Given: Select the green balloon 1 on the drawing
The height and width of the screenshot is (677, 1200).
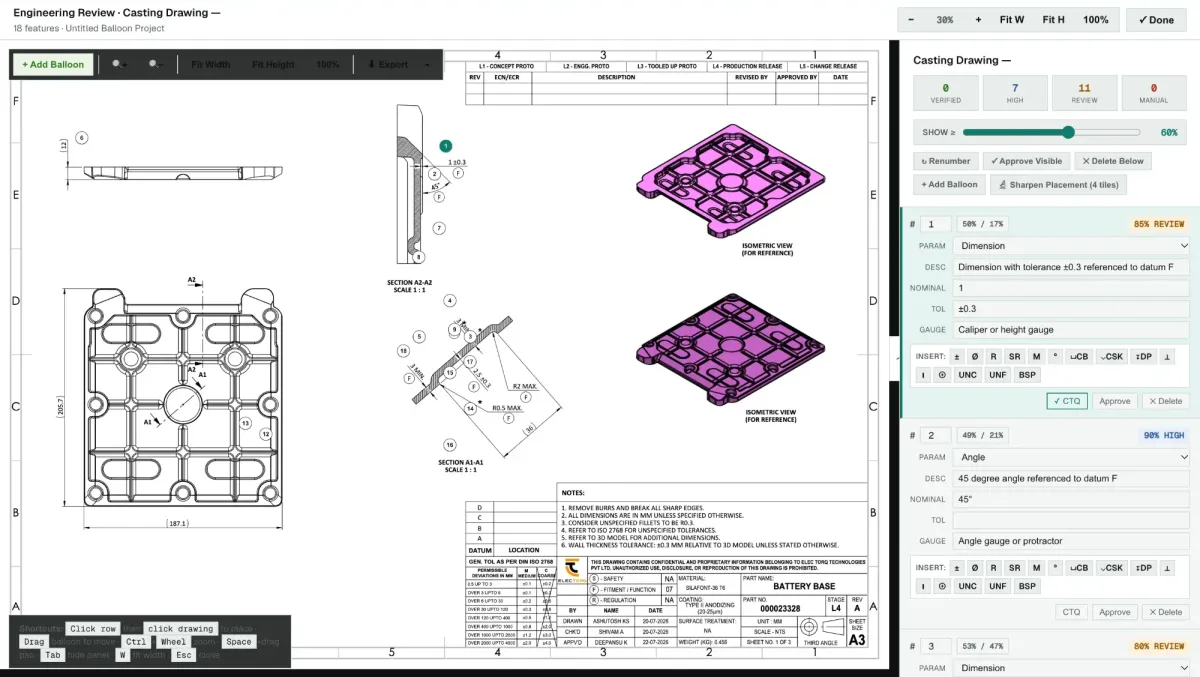Looking at the screenshot, I should point(445,146).
